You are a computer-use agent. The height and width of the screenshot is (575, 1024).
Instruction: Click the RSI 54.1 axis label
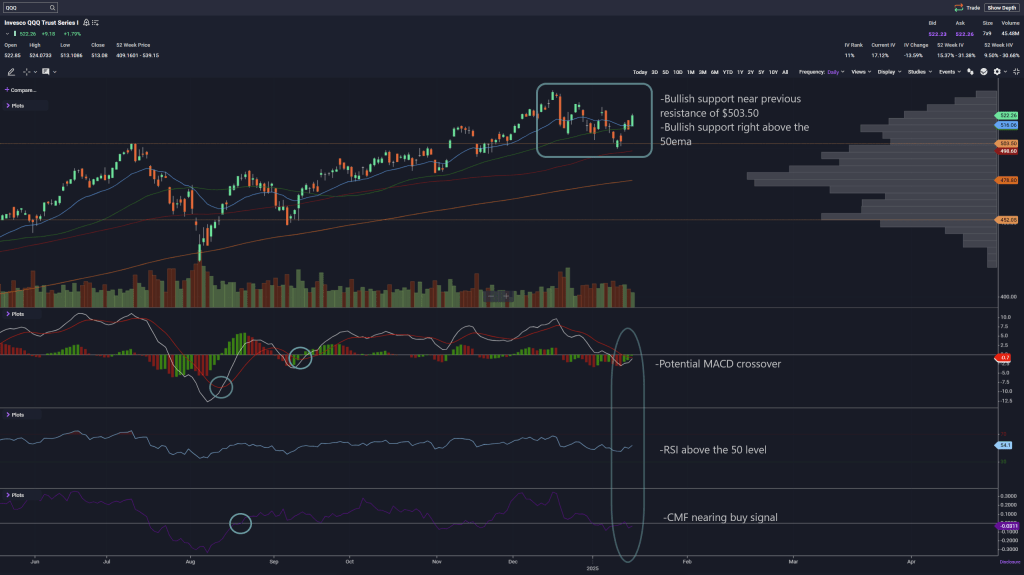1004,445
